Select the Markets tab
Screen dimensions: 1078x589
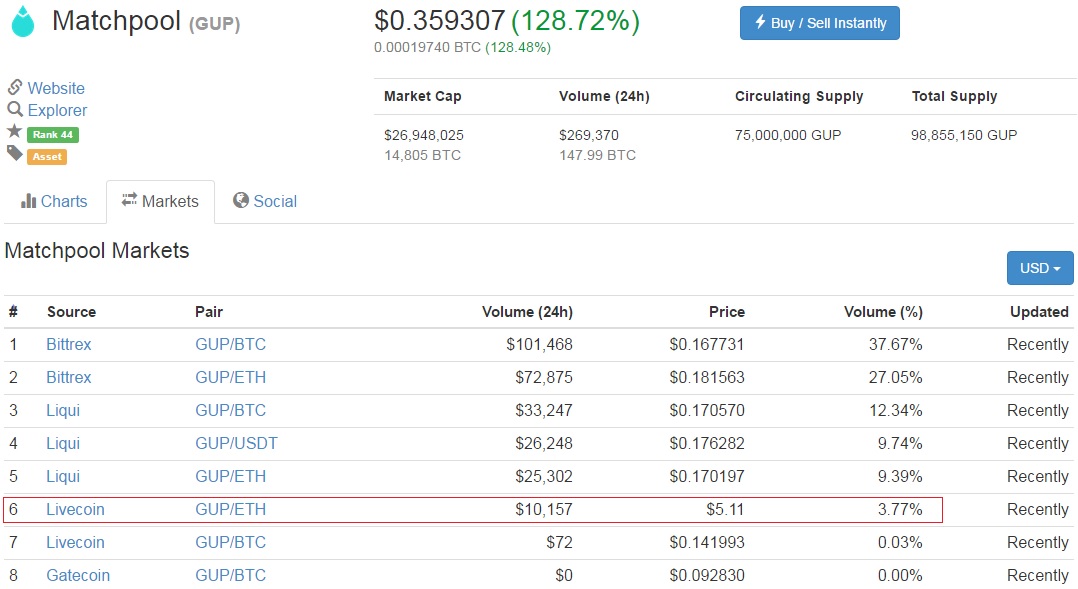(x=160, y=201)
